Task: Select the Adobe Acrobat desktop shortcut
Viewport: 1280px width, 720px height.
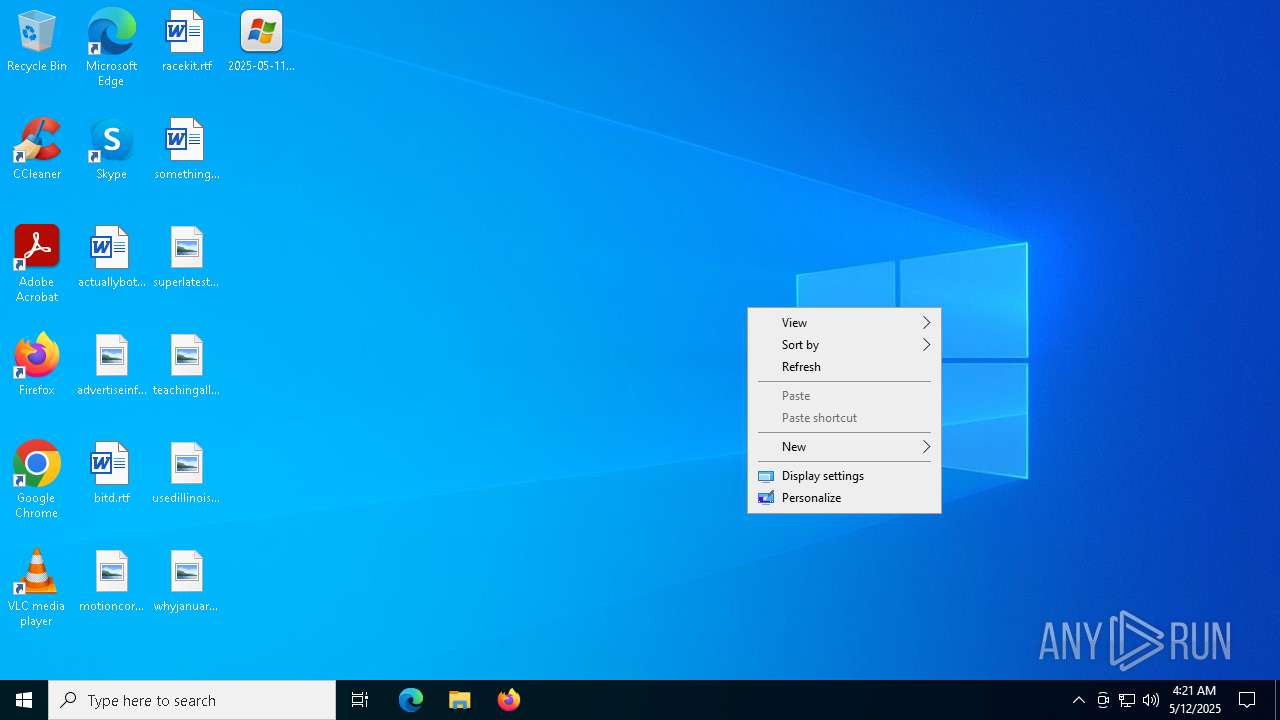Action: pyautogui.click(x=37, y=264)
